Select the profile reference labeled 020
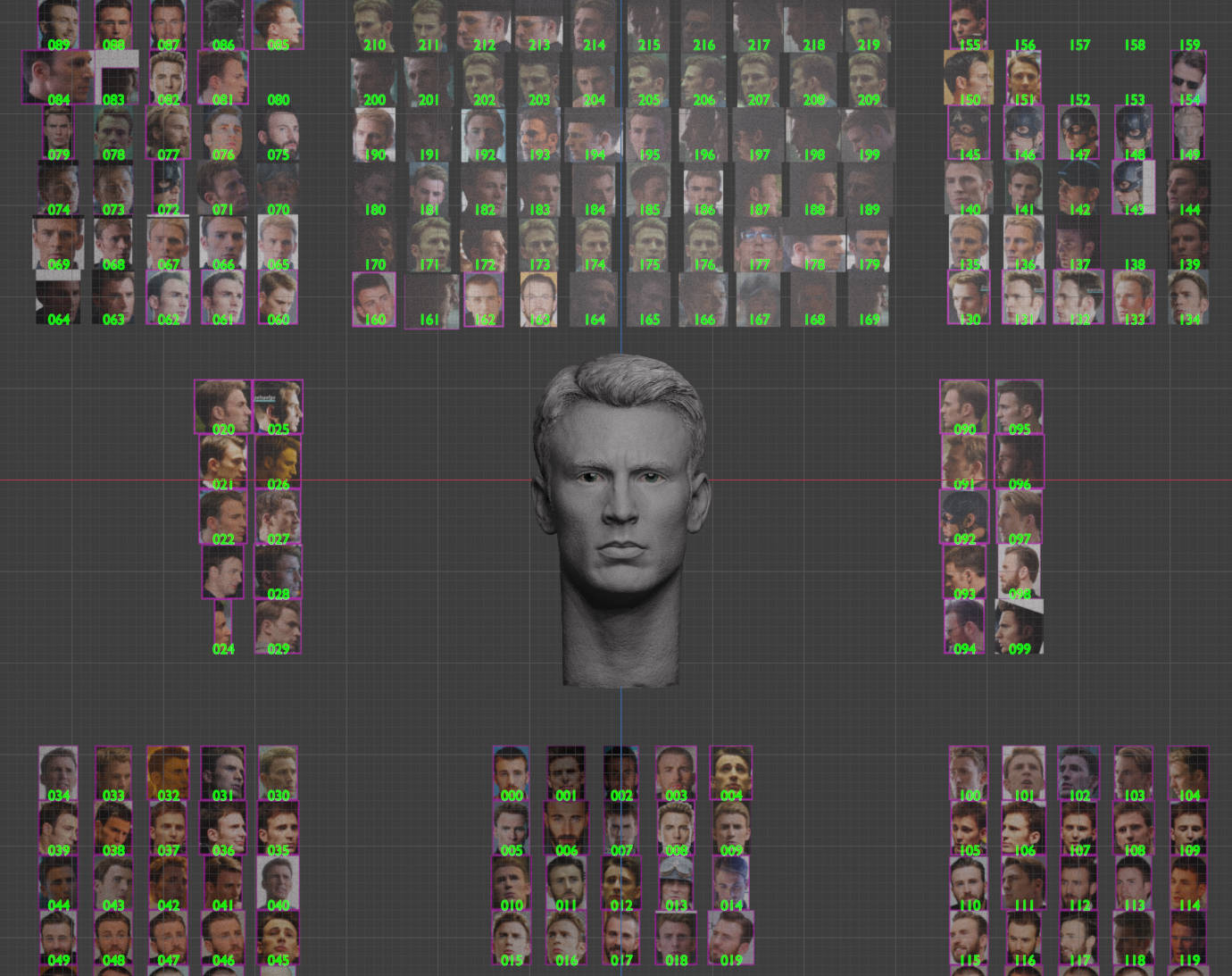Image resolution: width=1232 pixels, height=976 pixels. click(x=222, y=406)
